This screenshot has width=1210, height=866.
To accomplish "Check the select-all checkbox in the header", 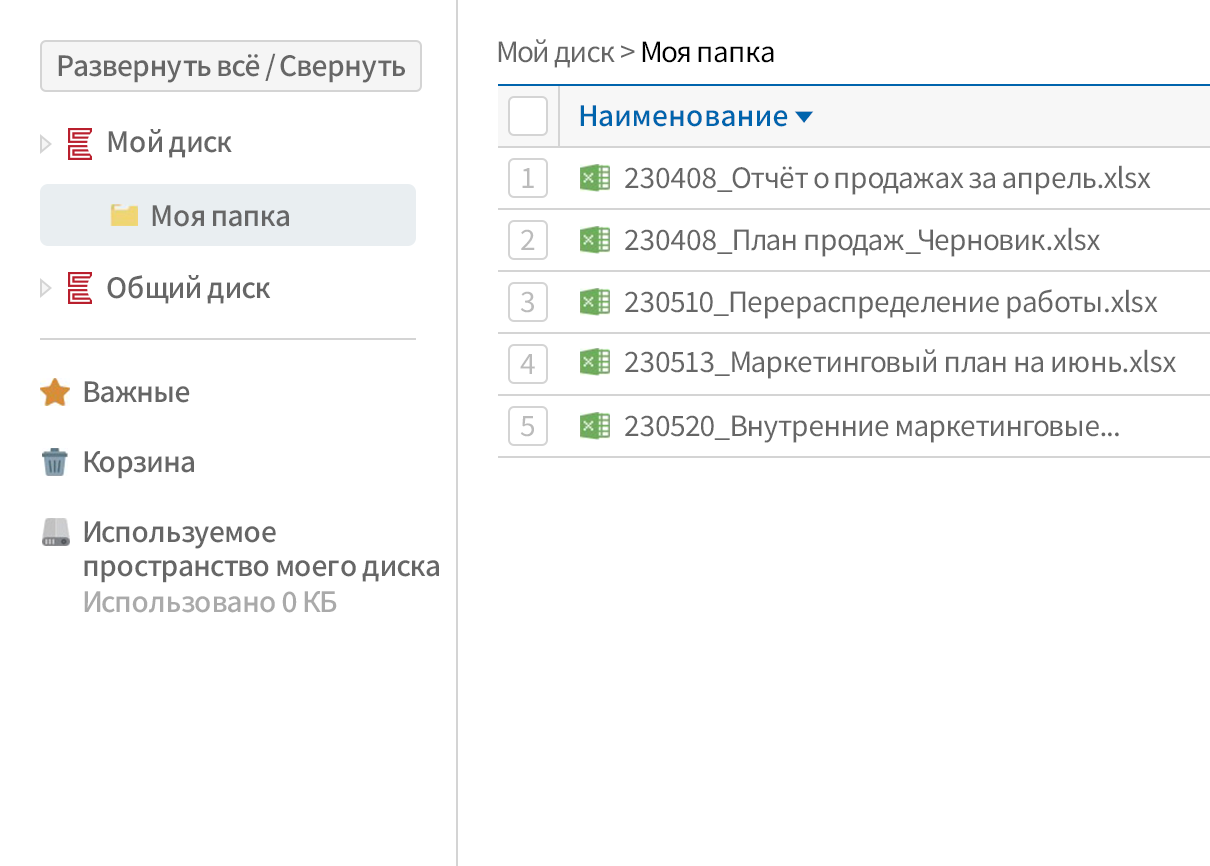I will 527,115.
